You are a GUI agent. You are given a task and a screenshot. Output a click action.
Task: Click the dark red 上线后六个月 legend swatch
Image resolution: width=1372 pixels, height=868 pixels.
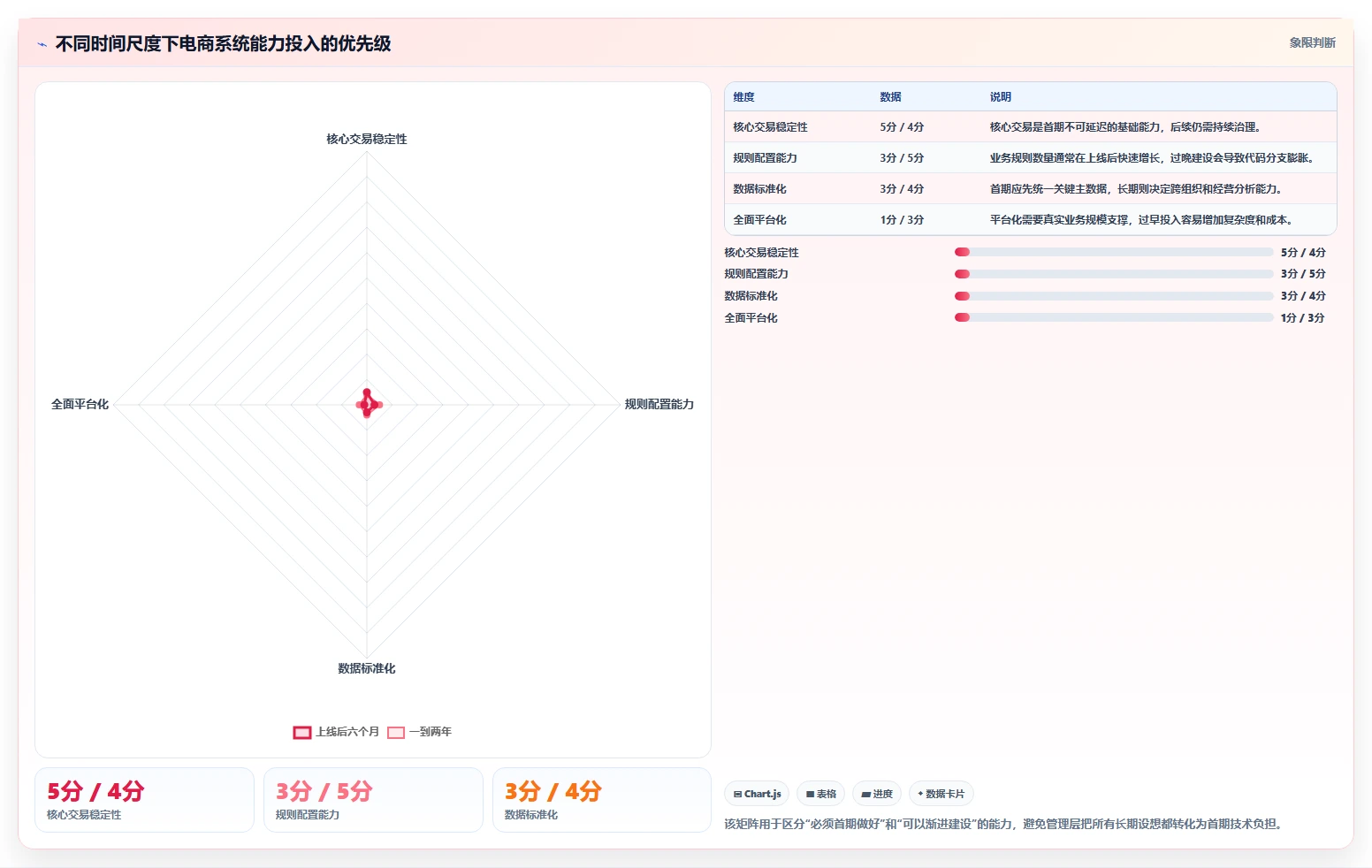point(302,732)
